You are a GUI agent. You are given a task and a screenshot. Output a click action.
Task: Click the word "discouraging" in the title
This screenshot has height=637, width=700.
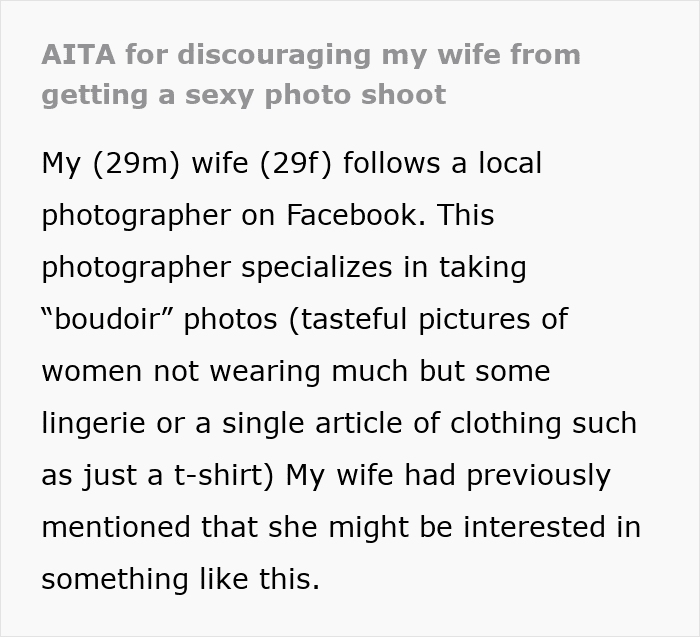274,56
